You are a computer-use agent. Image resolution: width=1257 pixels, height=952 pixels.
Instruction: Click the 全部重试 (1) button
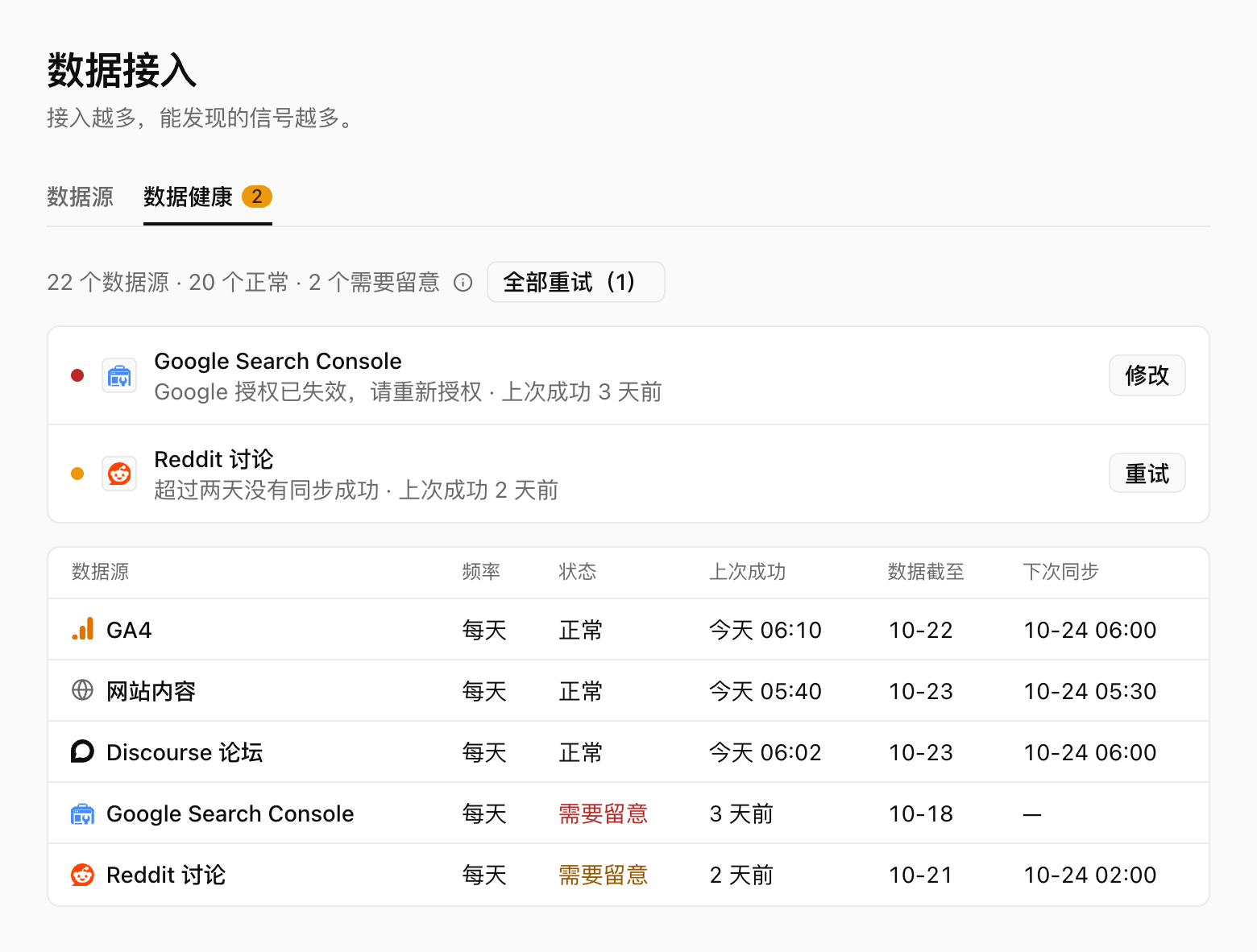pos(576,282)
